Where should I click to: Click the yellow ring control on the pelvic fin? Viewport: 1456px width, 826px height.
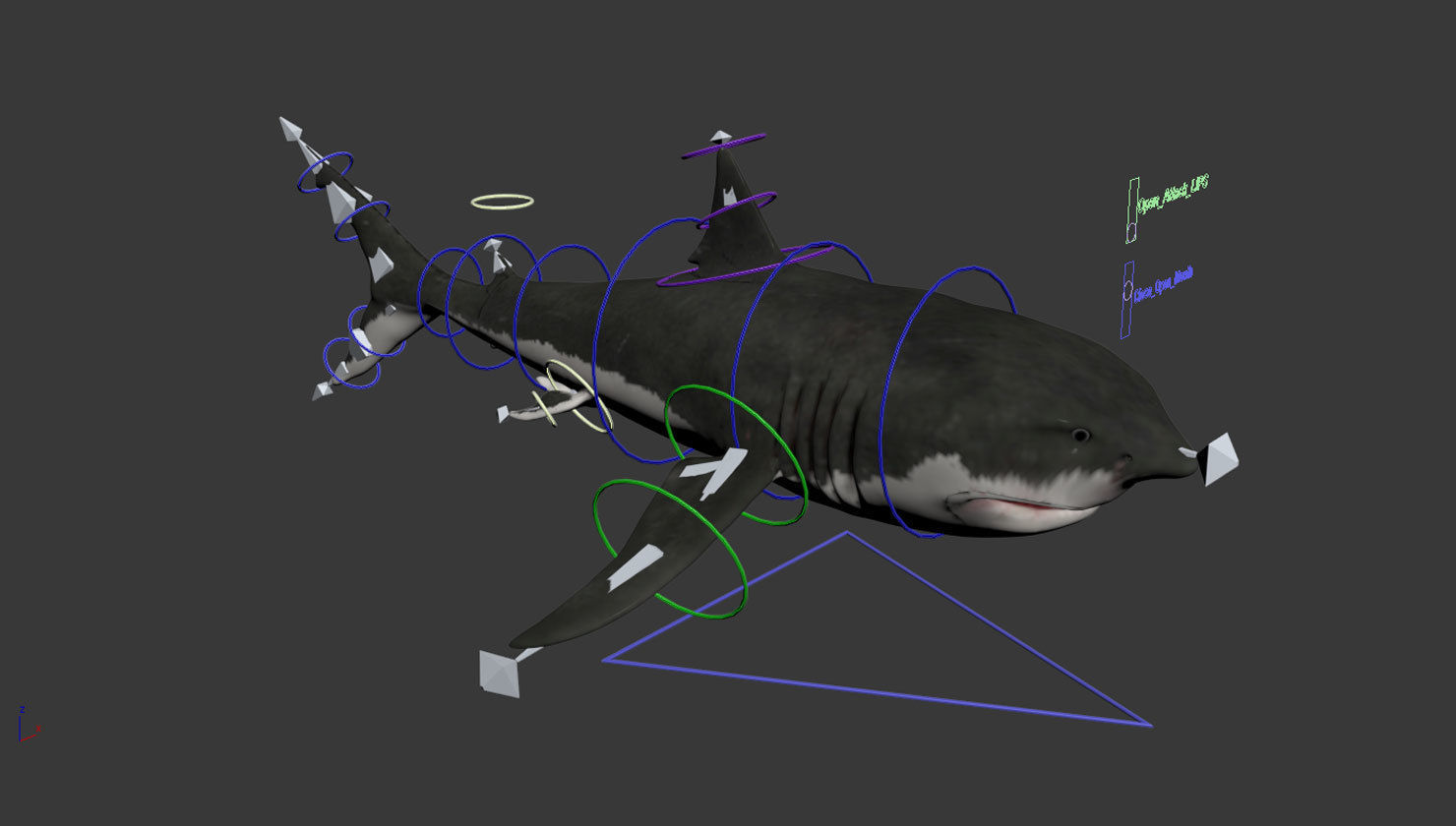[x=578, y=396]
